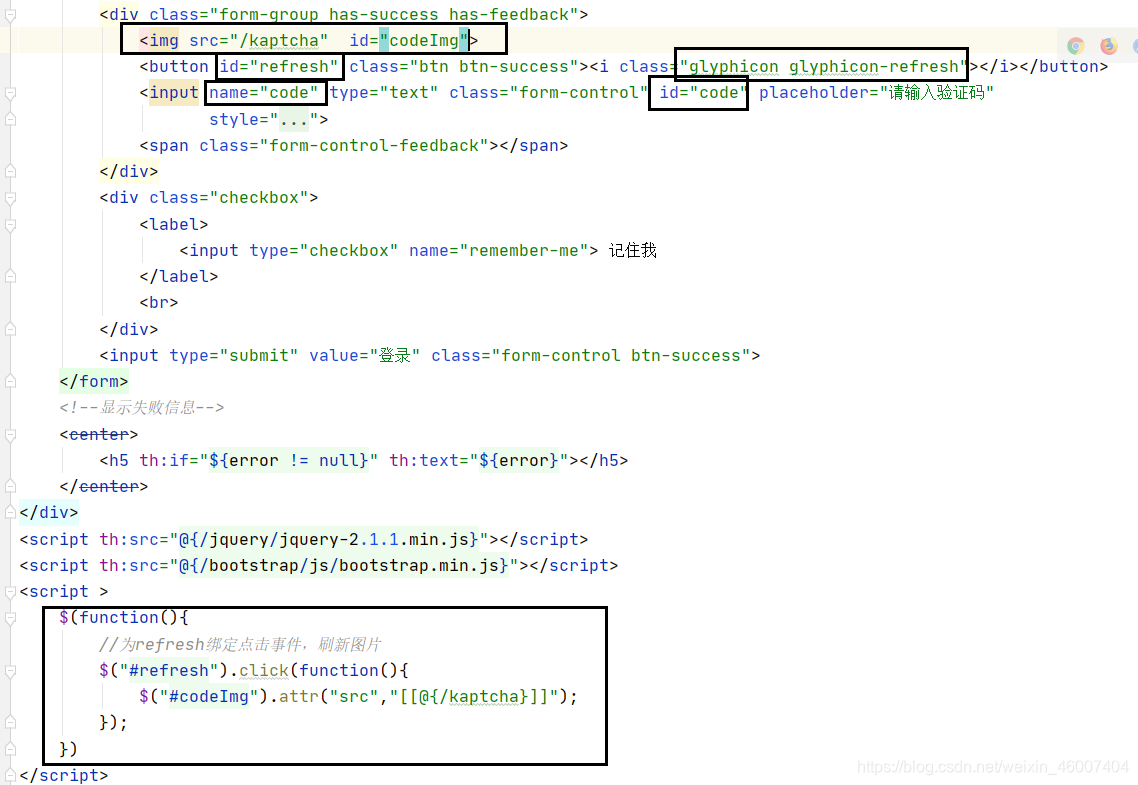
Task: Collapse the #refresh click handler fold marker
Action: (10, 670)
